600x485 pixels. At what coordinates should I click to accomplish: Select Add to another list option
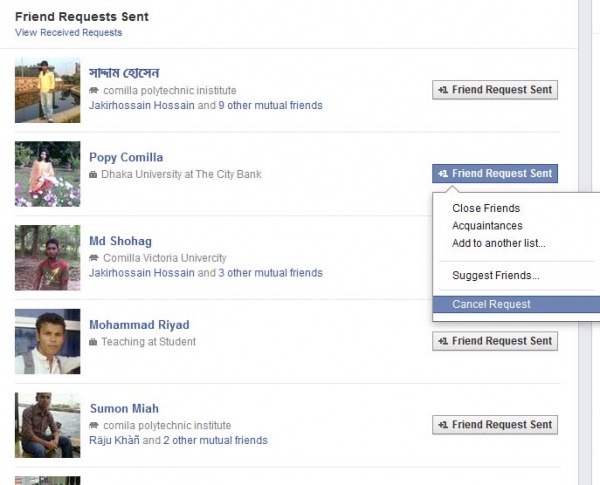point(499,243)
